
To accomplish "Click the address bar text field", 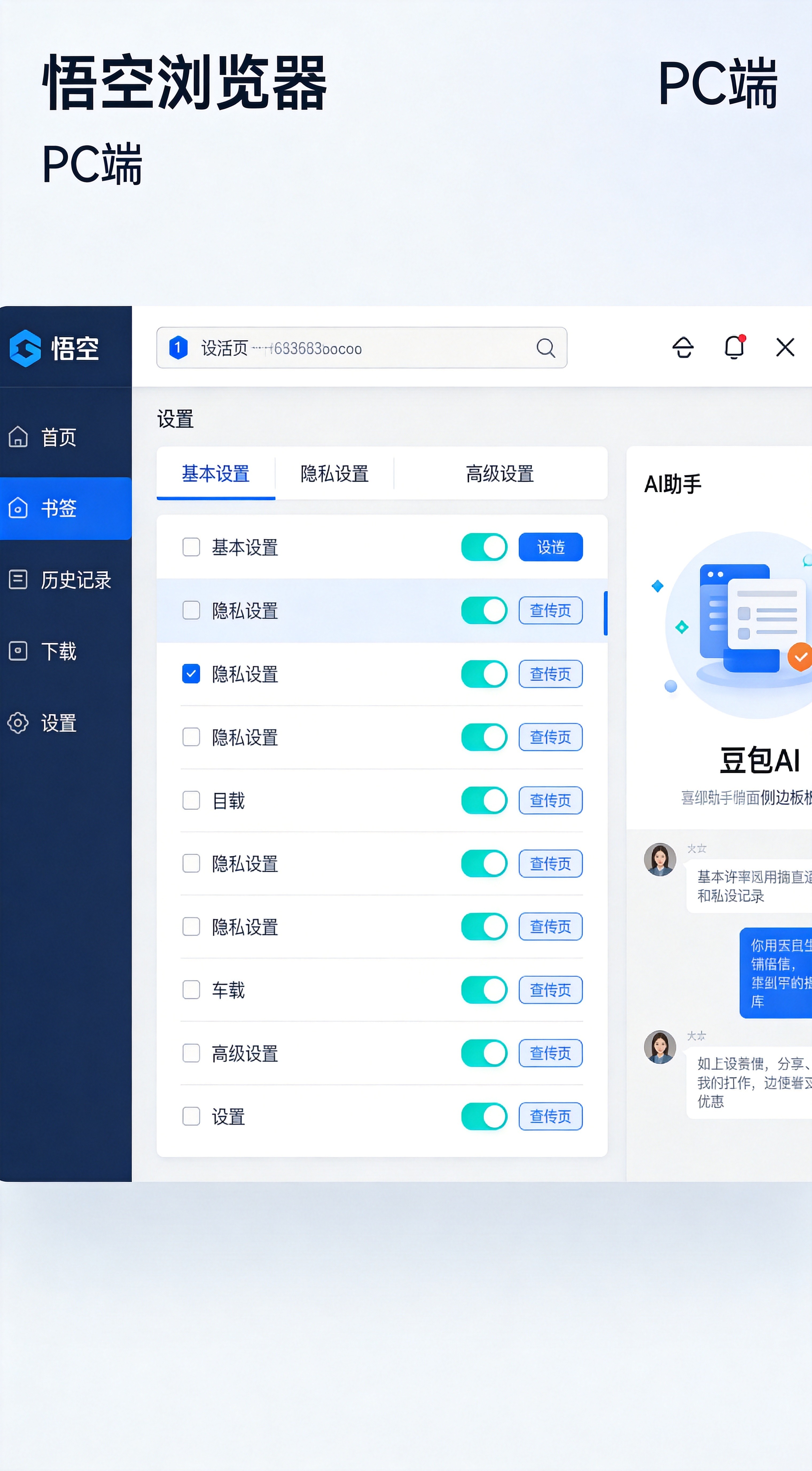I will click(362, 348).
